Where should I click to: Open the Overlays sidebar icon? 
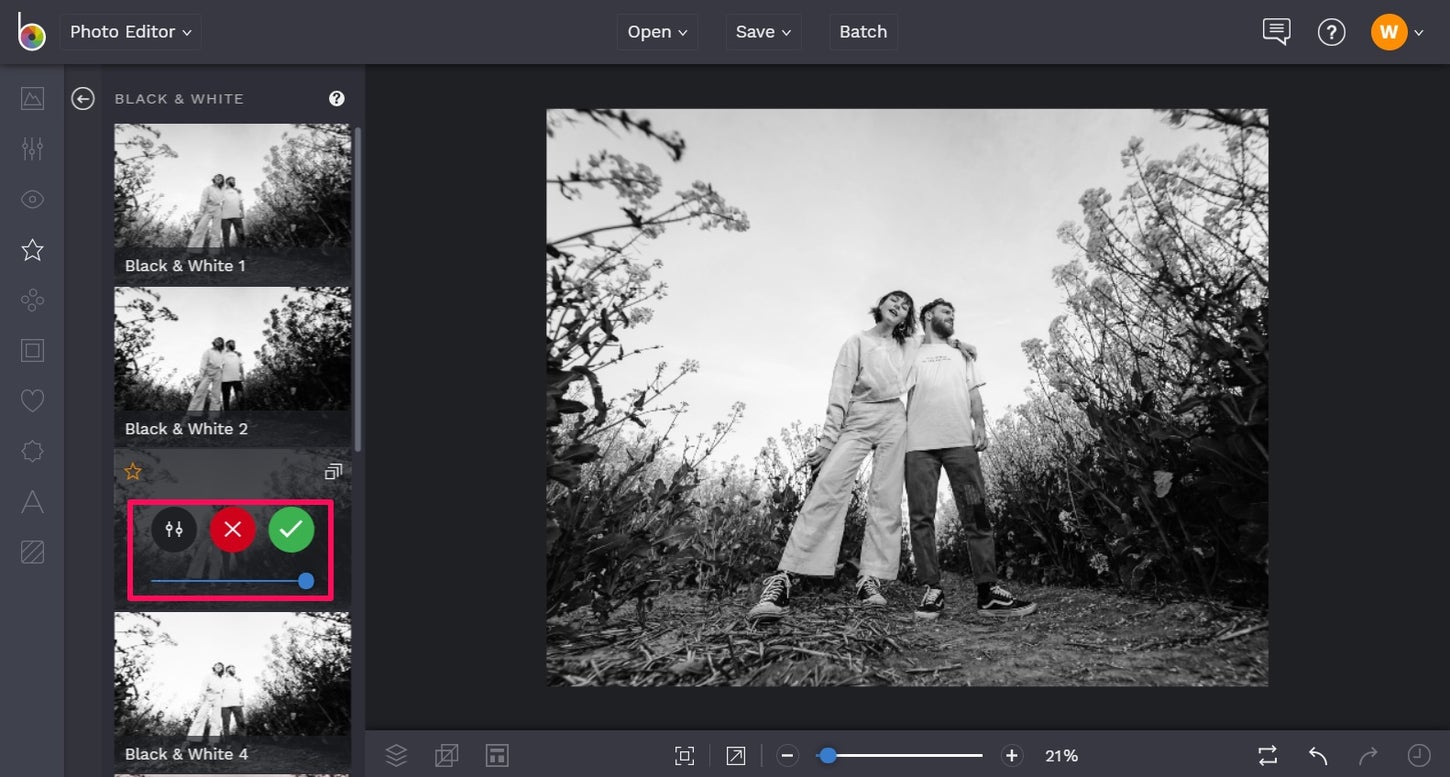32,452
